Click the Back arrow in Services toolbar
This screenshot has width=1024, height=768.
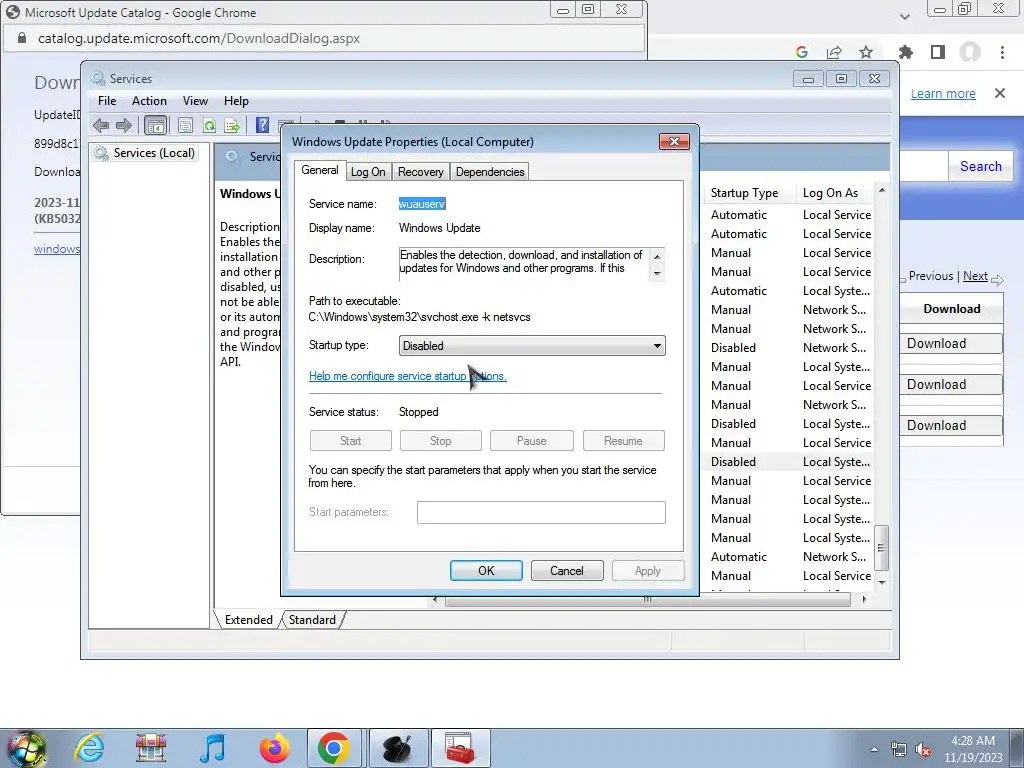pos(101,125)
